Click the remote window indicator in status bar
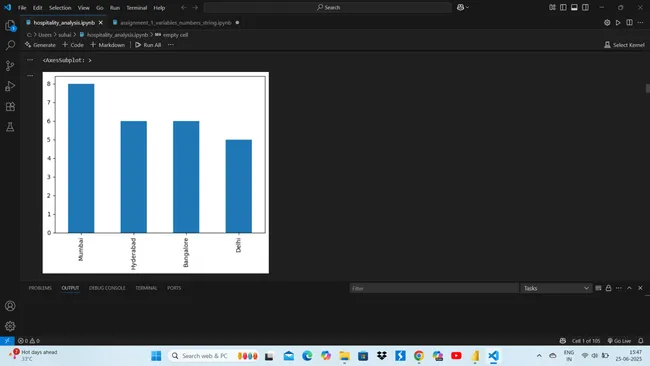Screen dimensions: 650x366 click(x=7, y=341)
